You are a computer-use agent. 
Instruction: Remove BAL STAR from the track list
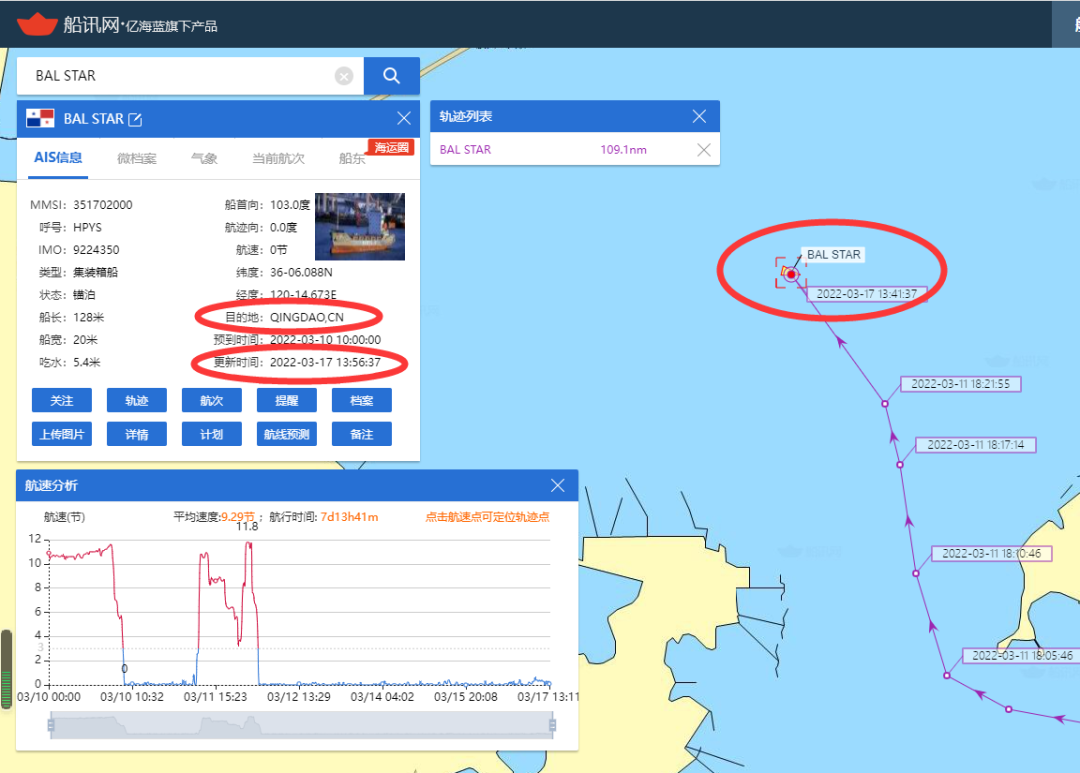point(703,150)
